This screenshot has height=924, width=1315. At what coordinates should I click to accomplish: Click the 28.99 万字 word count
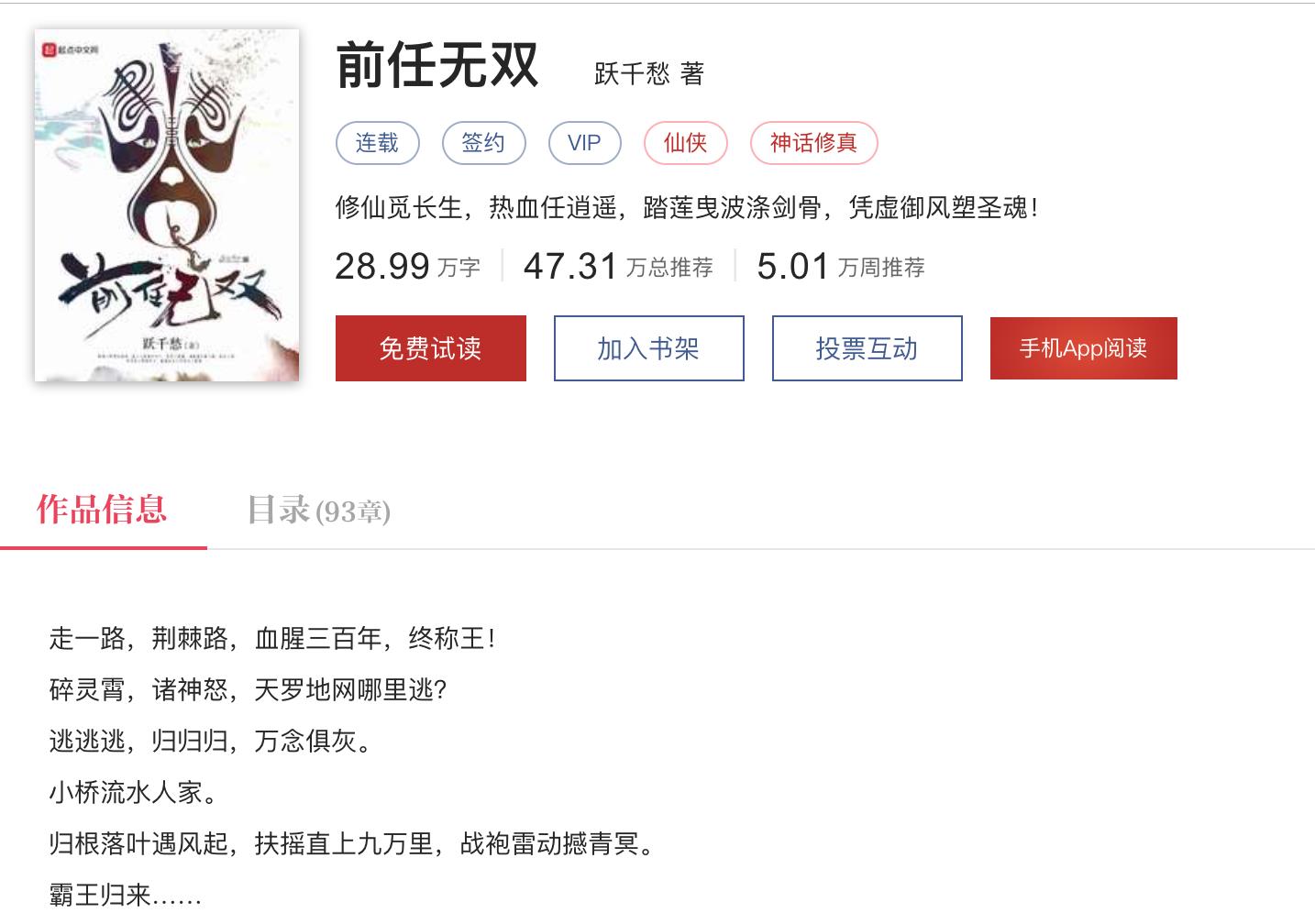click(408, 267)
